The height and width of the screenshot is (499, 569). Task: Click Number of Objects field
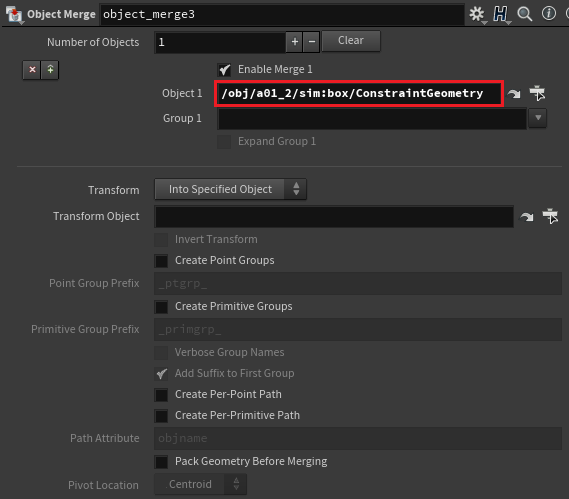pyautogui.click(x=220, y=42)
